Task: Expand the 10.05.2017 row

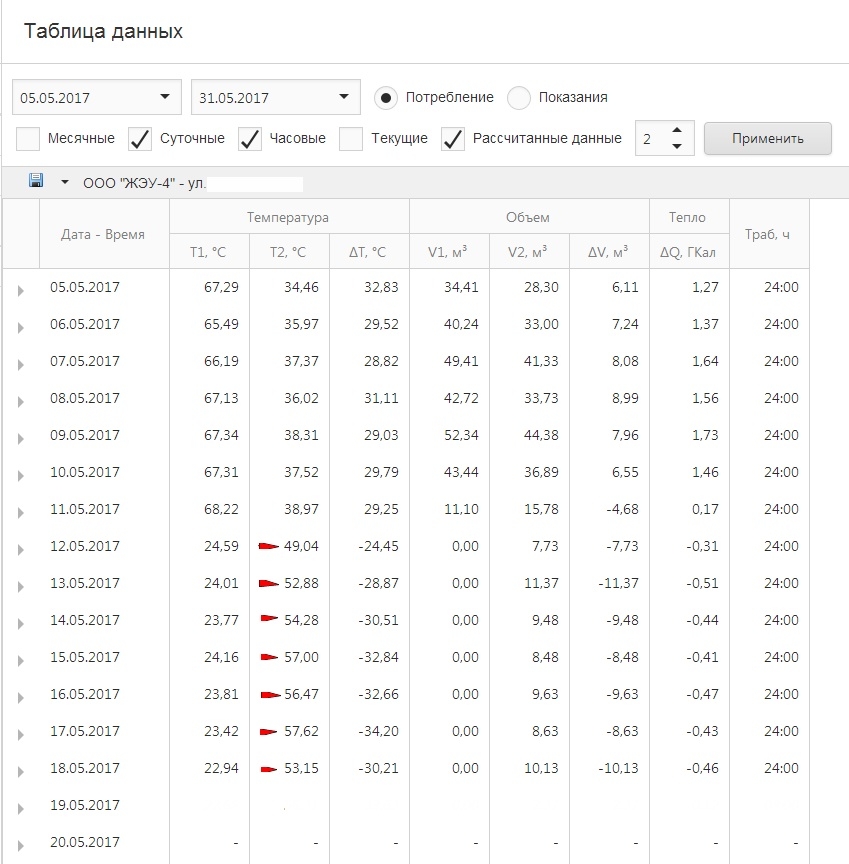Action: pyautogui.click(x=20, y=475)
